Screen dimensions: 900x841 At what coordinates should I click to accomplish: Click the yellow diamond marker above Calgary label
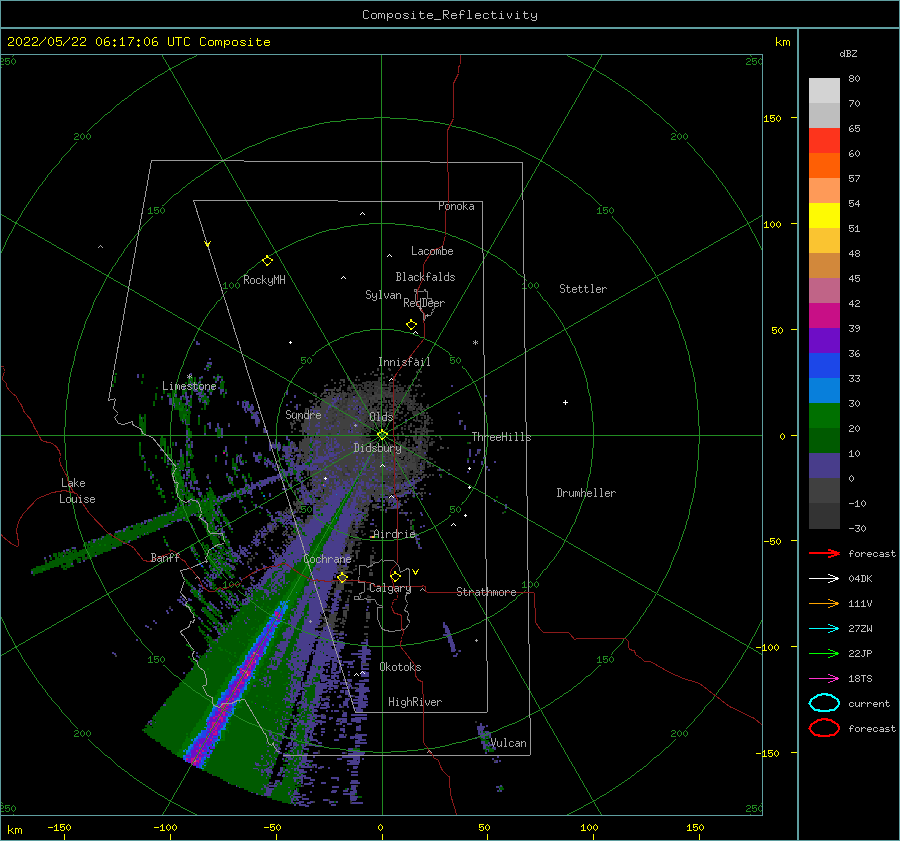click(395, 576)
